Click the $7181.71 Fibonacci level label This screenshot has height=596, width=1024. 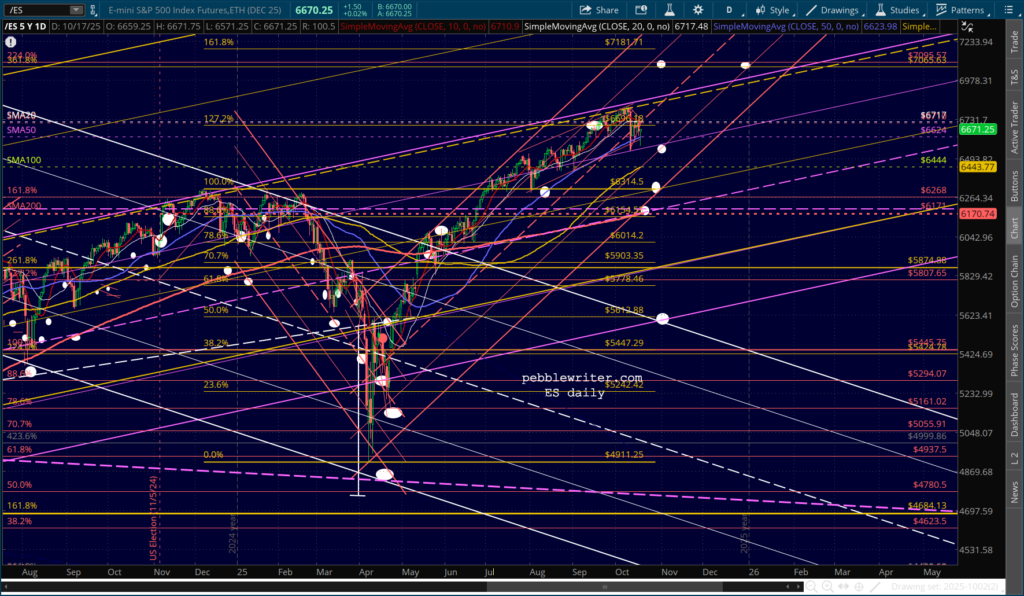[624, 42]
